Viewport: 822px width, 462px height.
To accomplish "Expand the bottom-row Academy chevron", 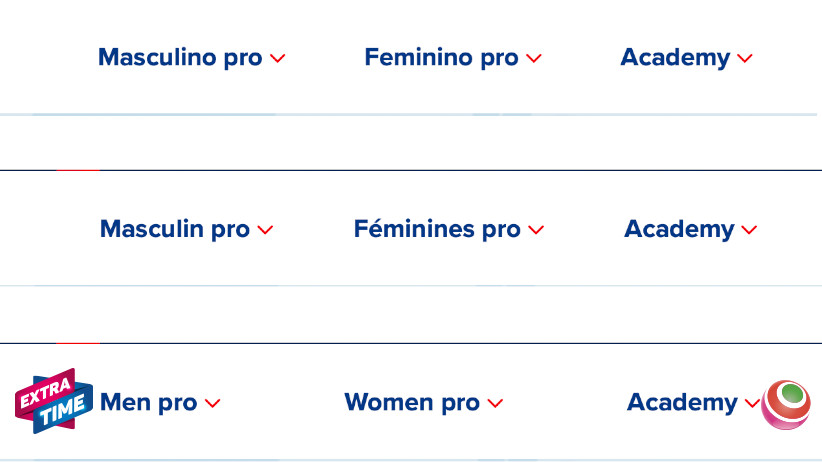I will (752, 404).
